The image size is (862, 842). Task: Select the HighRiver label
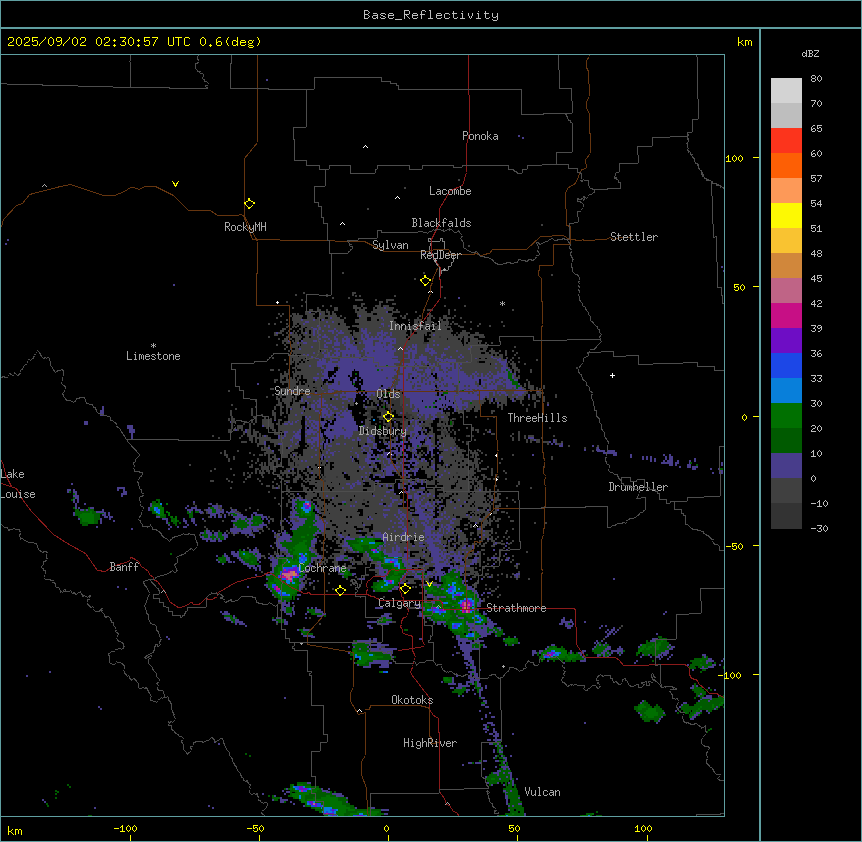pos(430,743)
